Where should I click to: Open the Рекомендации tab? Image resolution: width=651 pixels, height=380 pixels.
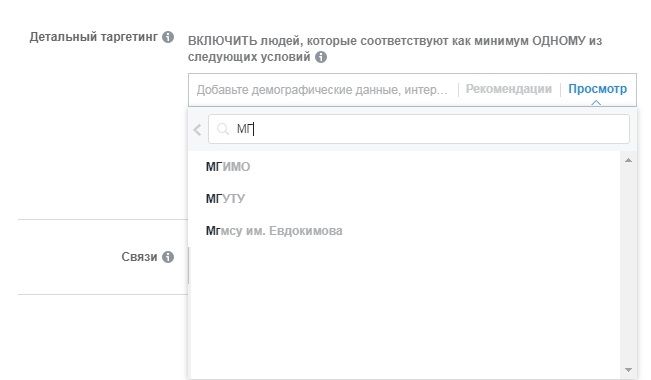(x=509, y=89)
